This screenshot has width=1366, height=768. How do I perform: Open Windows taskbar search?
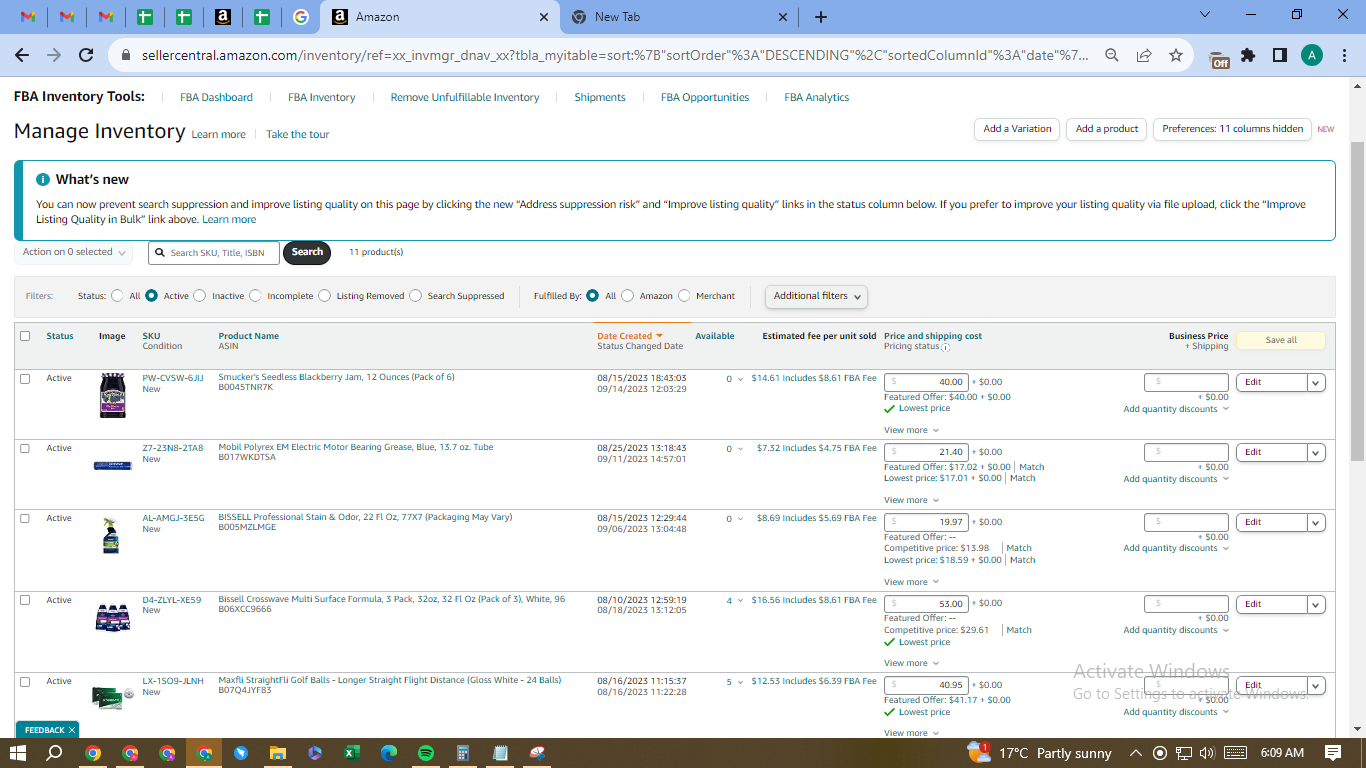click(x=54, y=753)
